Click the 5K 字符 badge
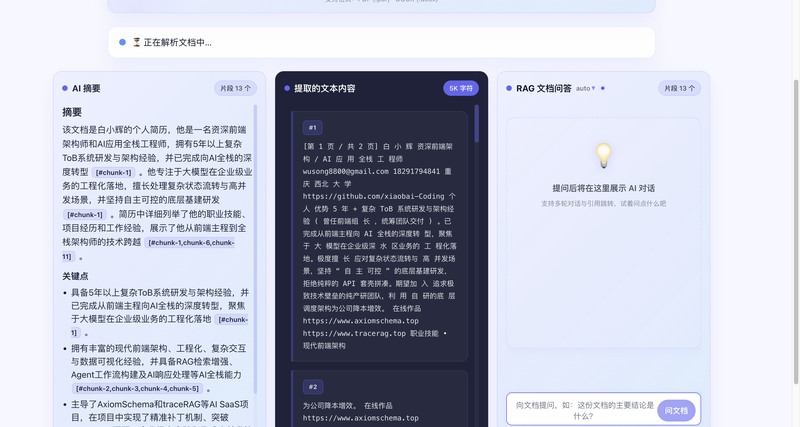 click(461, 88)
